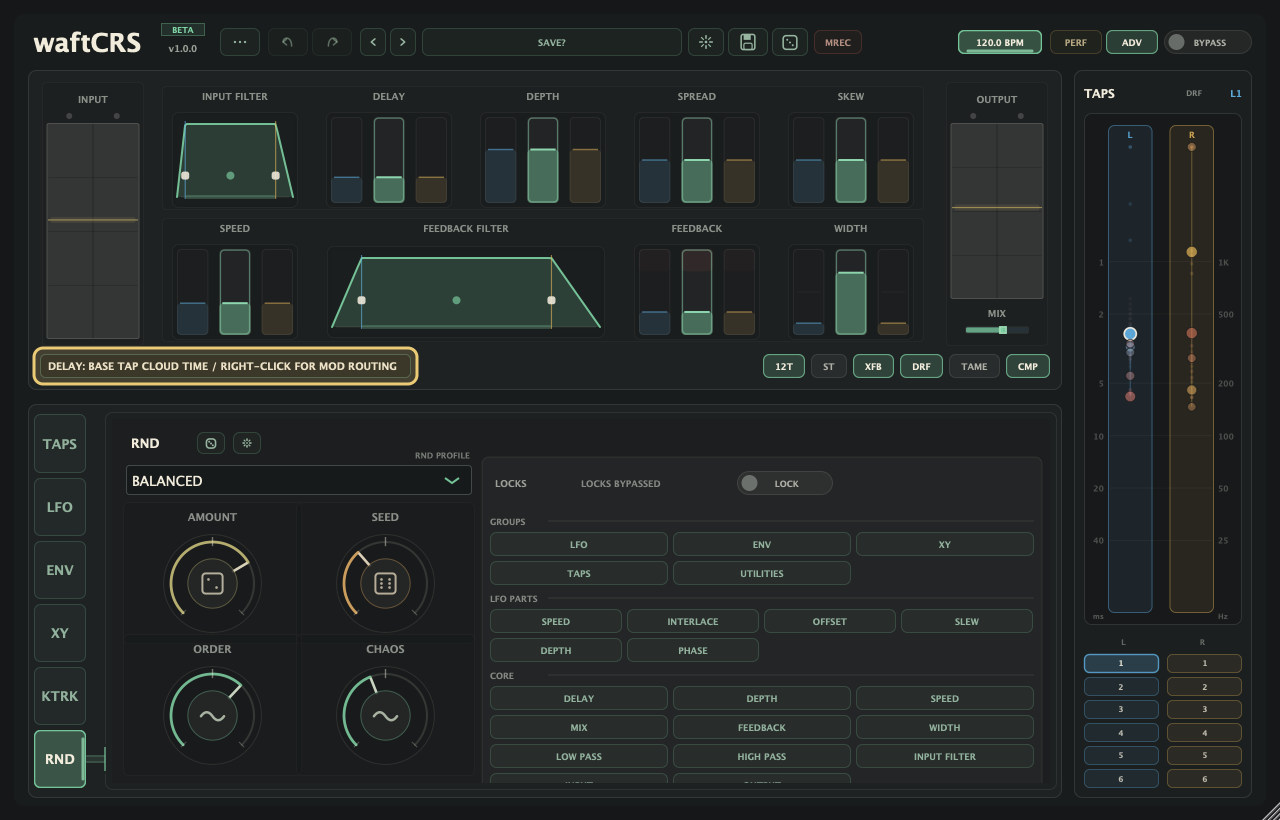Click the dice icon in the AMOUNT knob

[212, 583]
